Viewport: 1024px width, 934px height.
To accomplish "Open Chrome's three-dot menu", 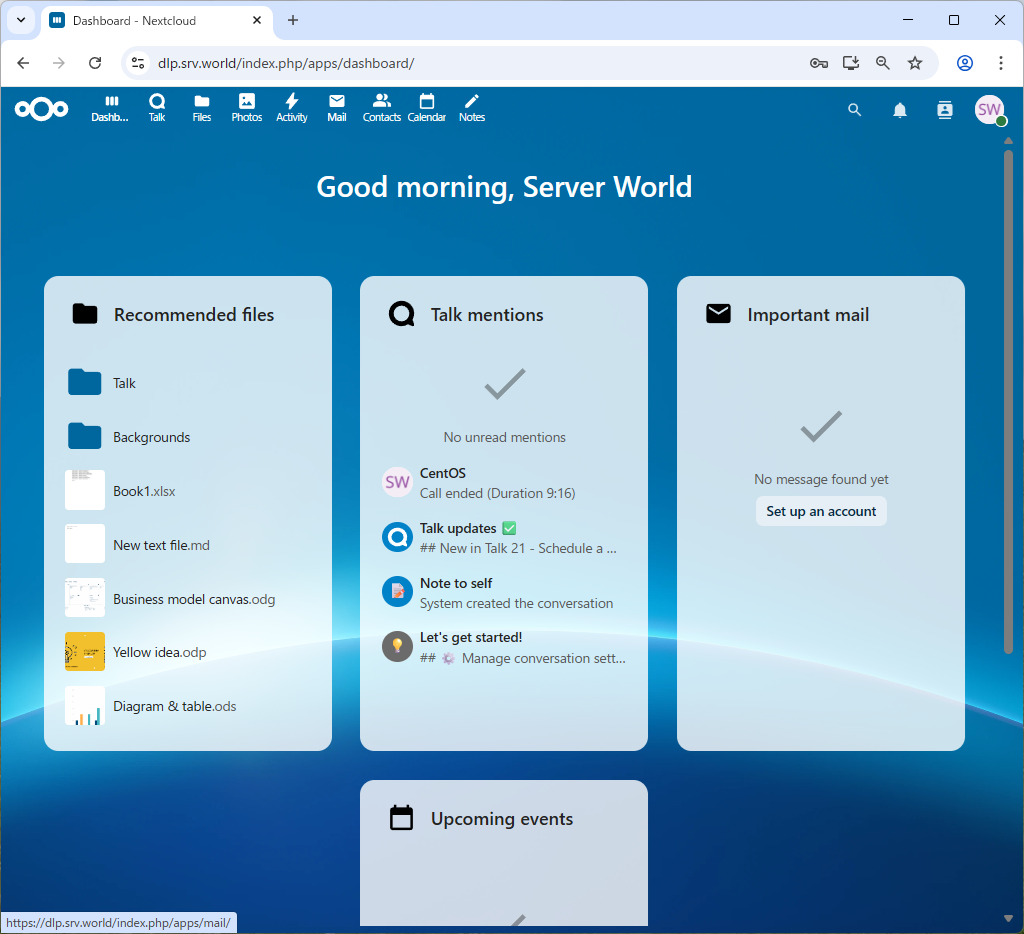I will [x=1001, y=62].
